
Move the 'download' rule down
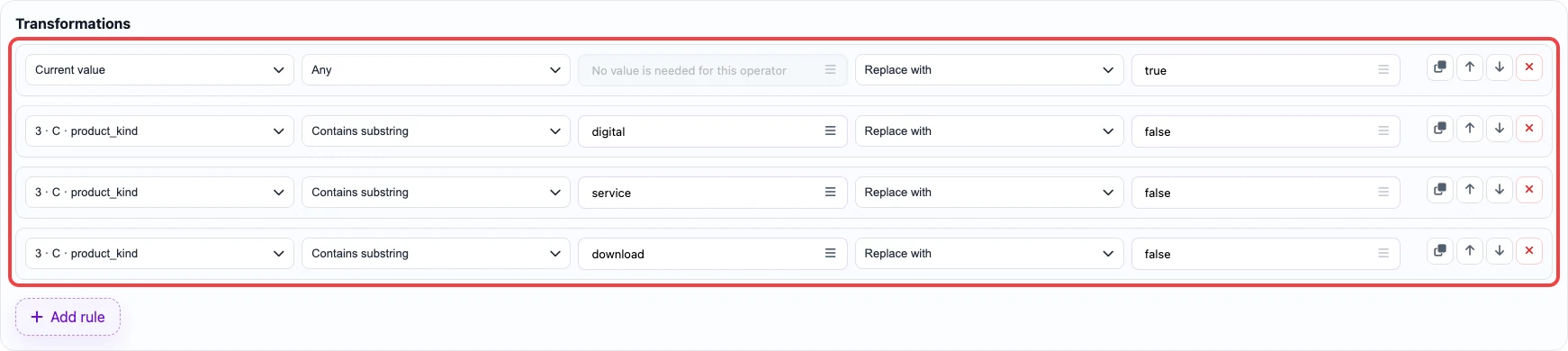1500,251
